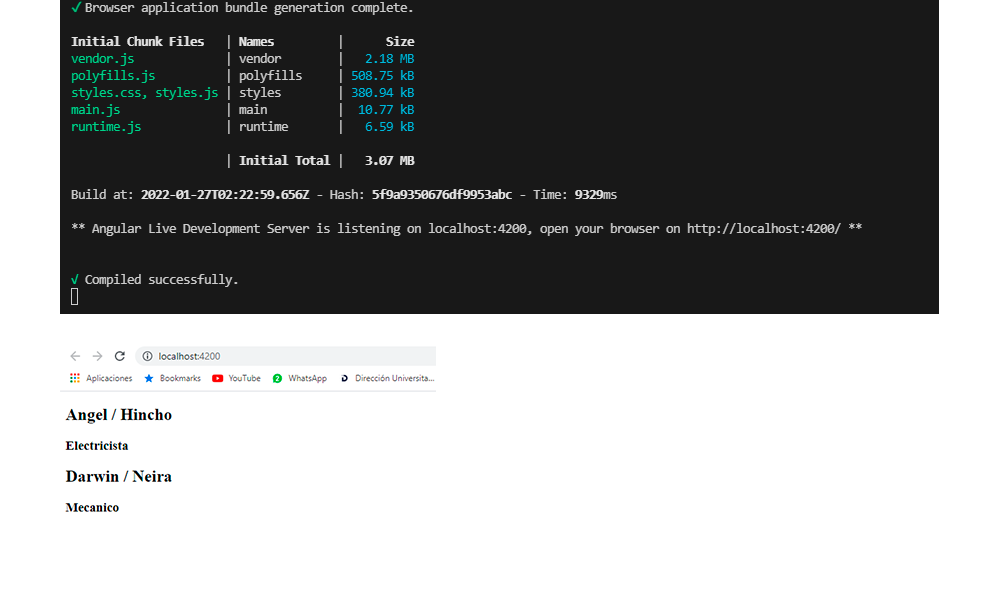Click polyfills.js in terminal output

click(113, 75)
